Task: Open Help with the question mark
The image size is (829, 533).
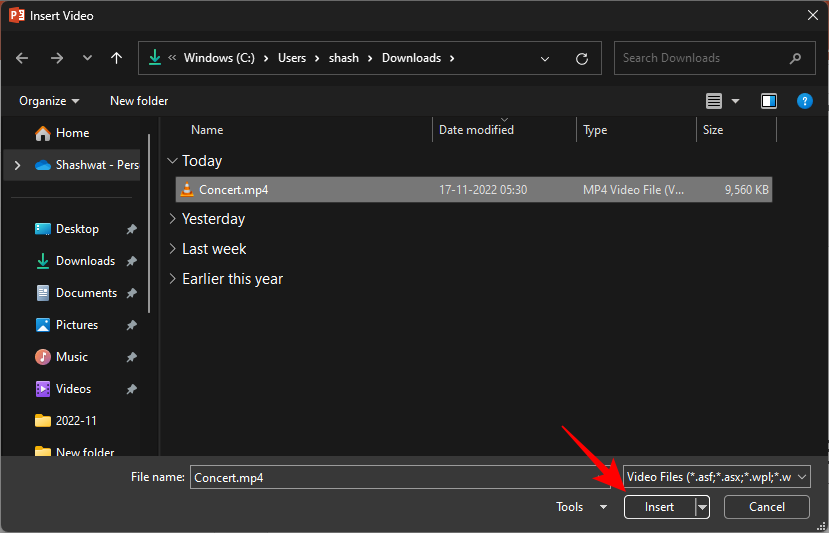Action: (x=805, y=101)
